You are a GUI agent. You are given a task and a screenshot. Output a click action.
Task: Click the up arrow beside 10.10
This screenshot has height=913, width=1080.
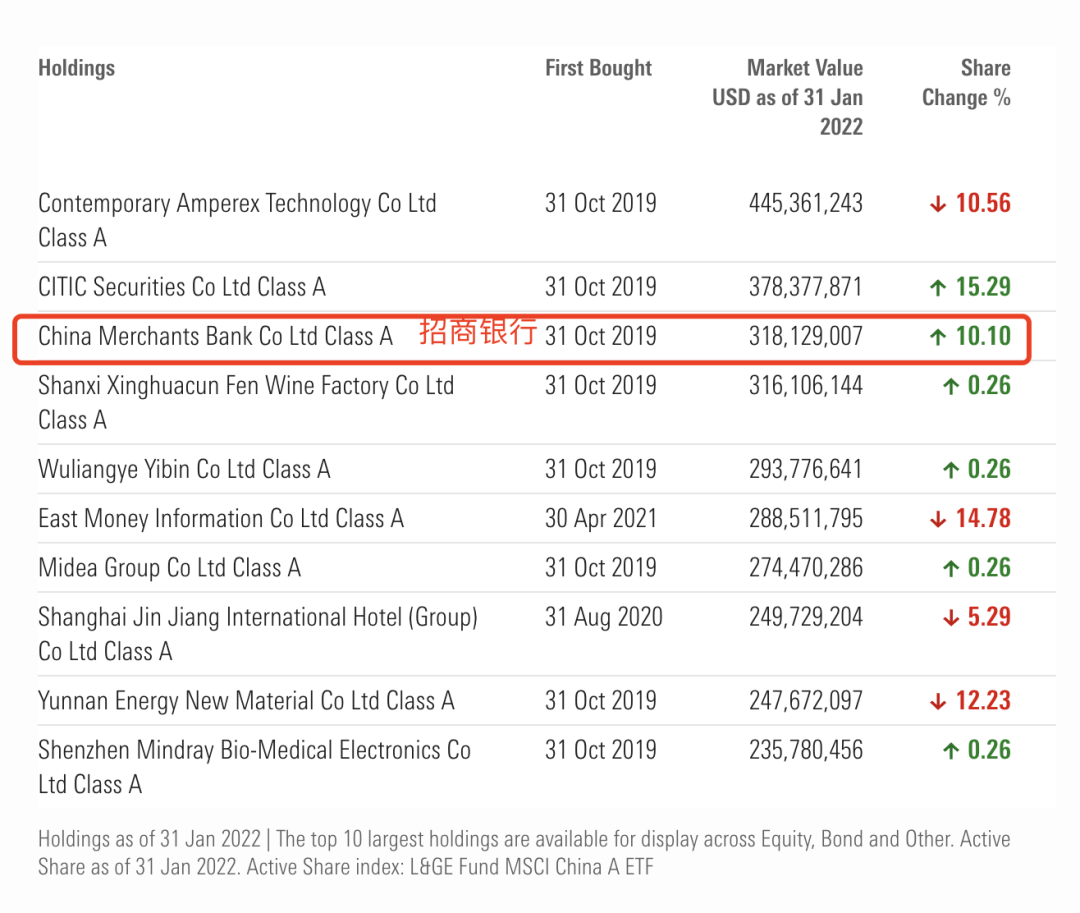pos(937,337)
